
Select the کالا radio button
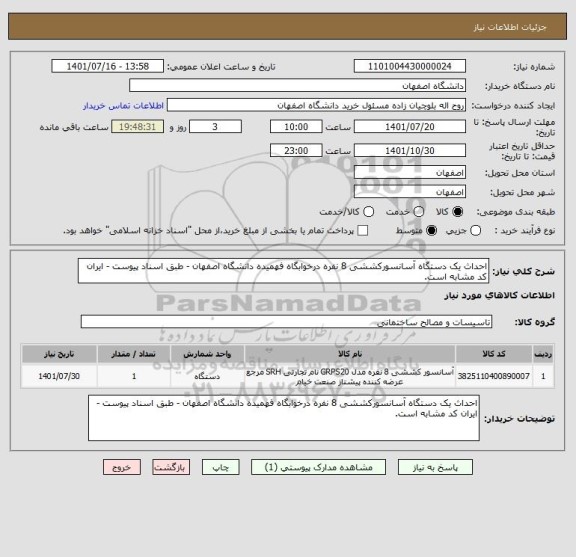[x=458, y=212]
